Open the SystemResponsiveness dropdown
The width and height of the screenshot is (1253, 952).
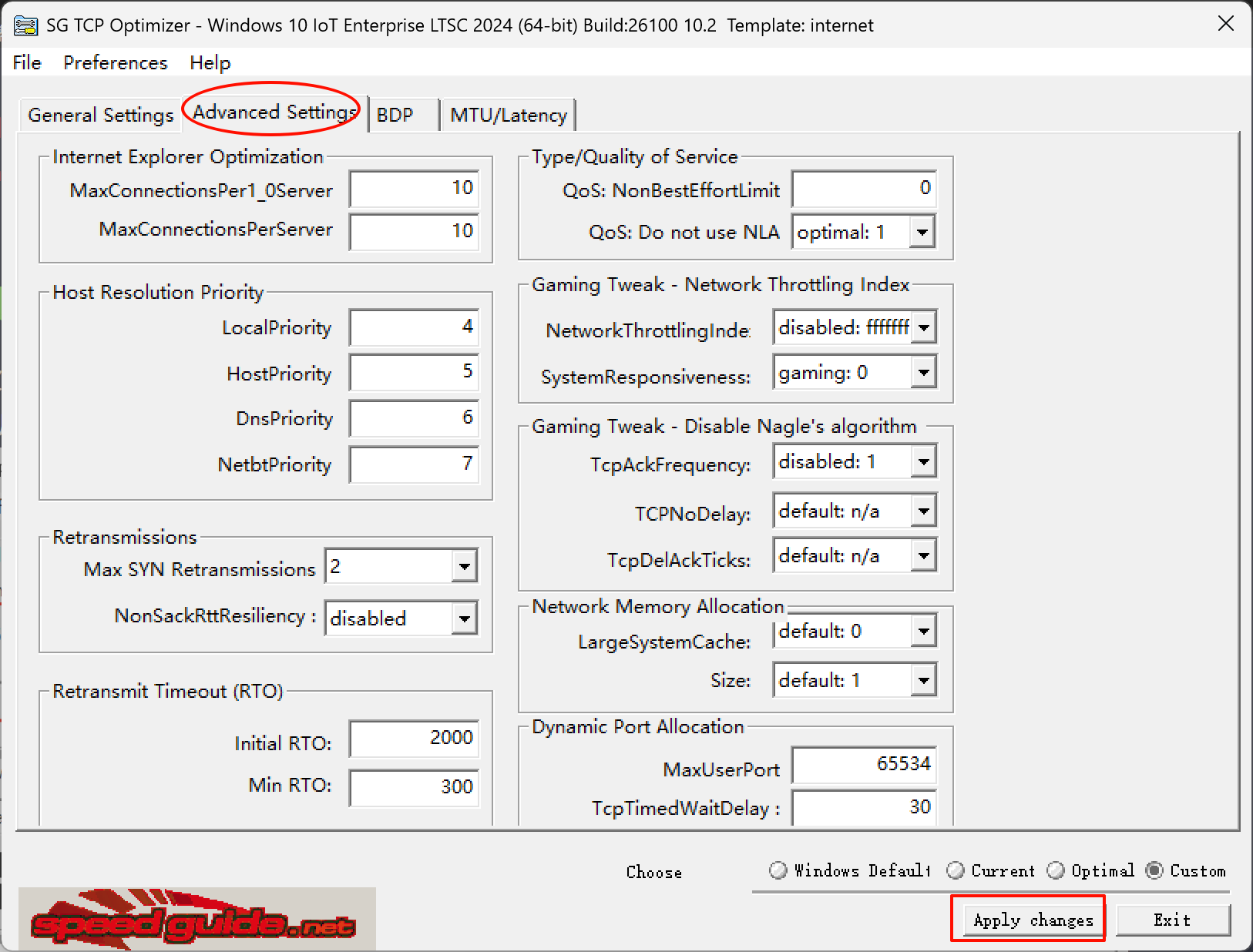coord(924,372)
